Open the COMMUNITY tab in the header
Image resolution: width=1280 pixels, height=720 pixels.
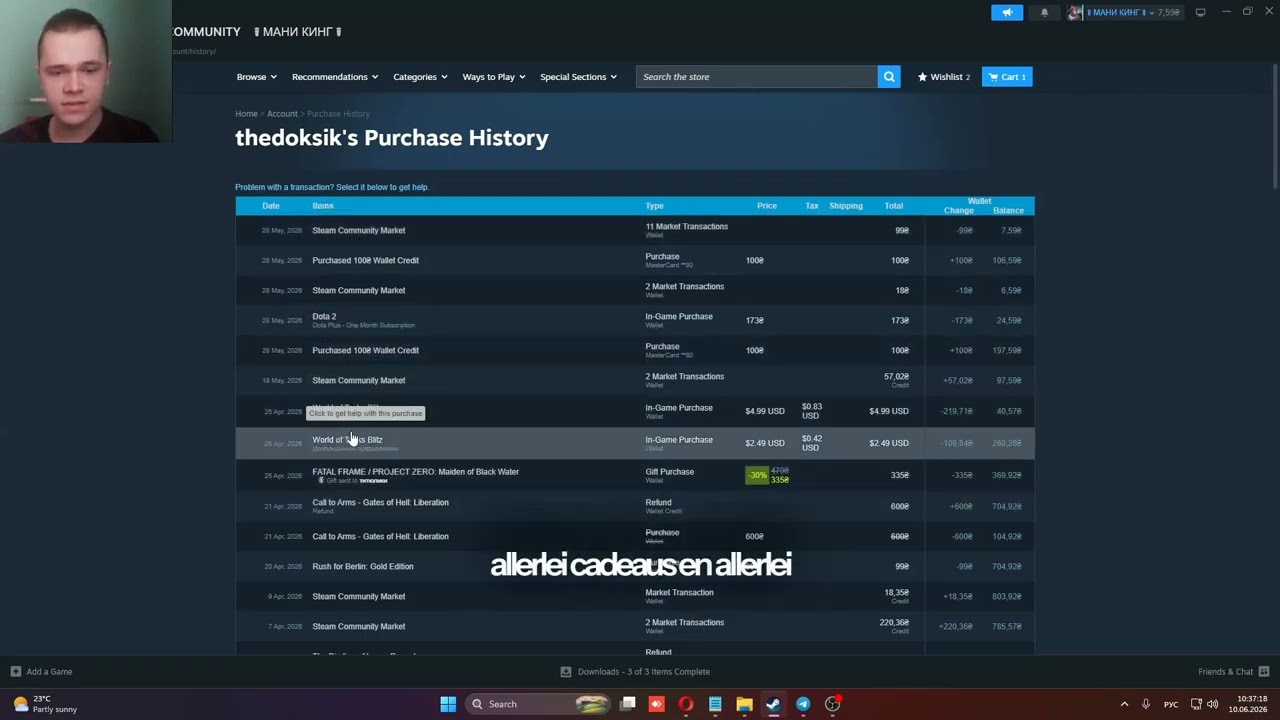[207, 32]
